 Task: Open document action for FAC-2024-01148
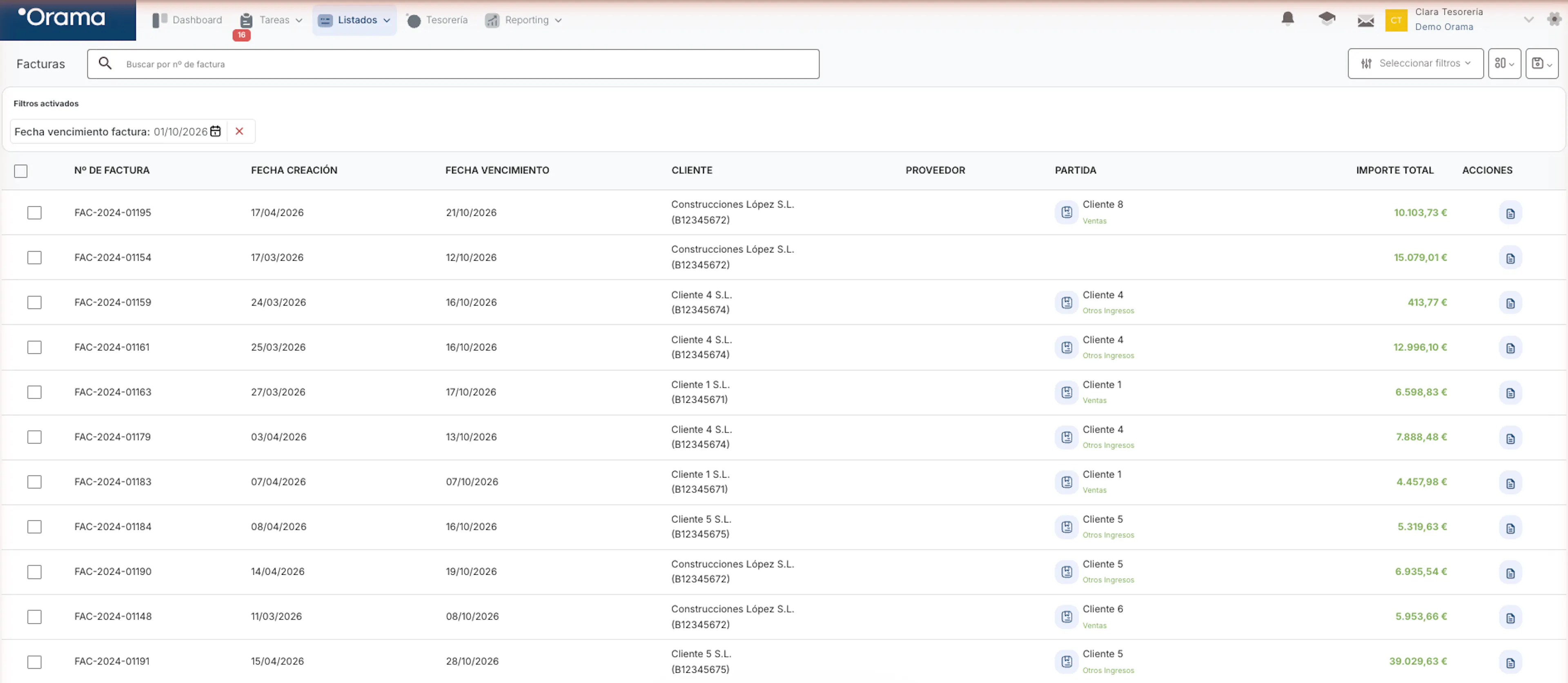tap(1510, 617)
